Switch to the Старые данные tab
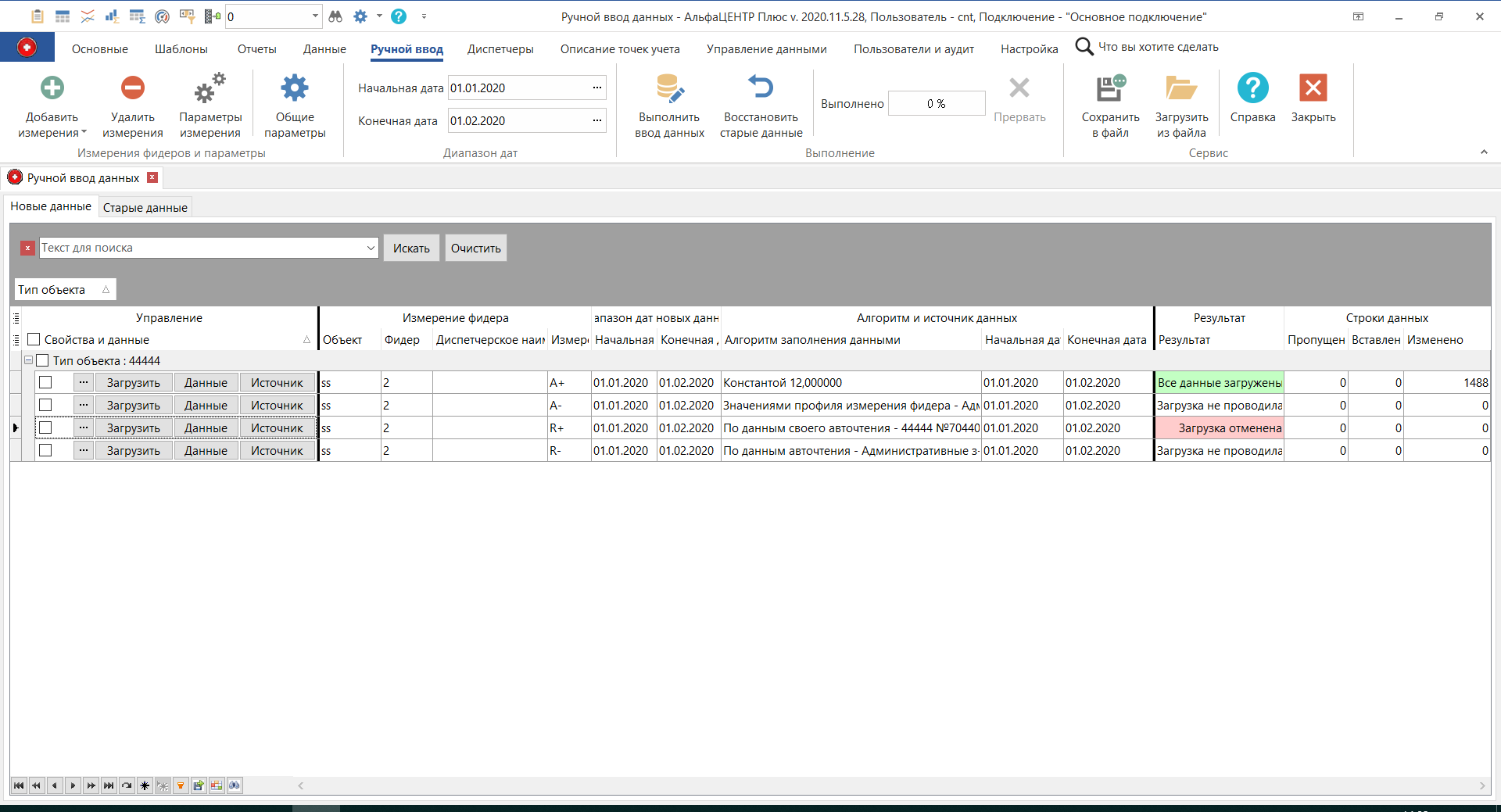1501x812 pixels. click(144, 206)
